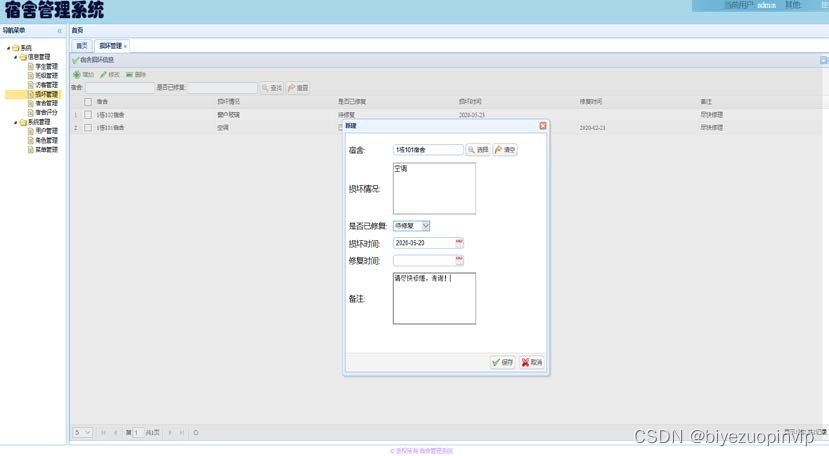
Task: Click the 宿舍 filter input in toolbar
Action: pos(120,88)
